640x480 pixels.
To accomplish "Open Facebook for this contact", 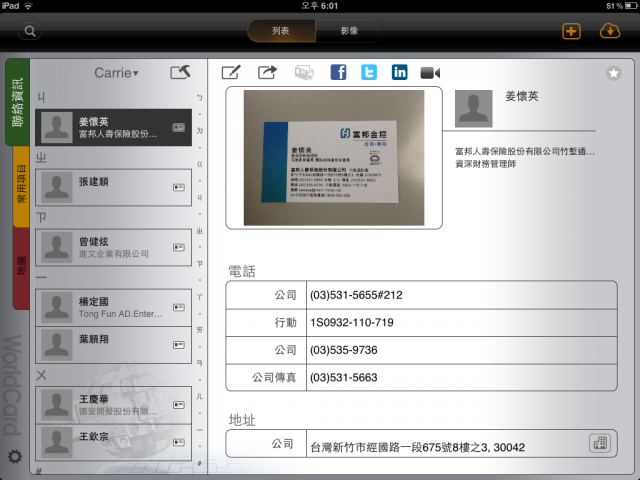I will point(338,73).
